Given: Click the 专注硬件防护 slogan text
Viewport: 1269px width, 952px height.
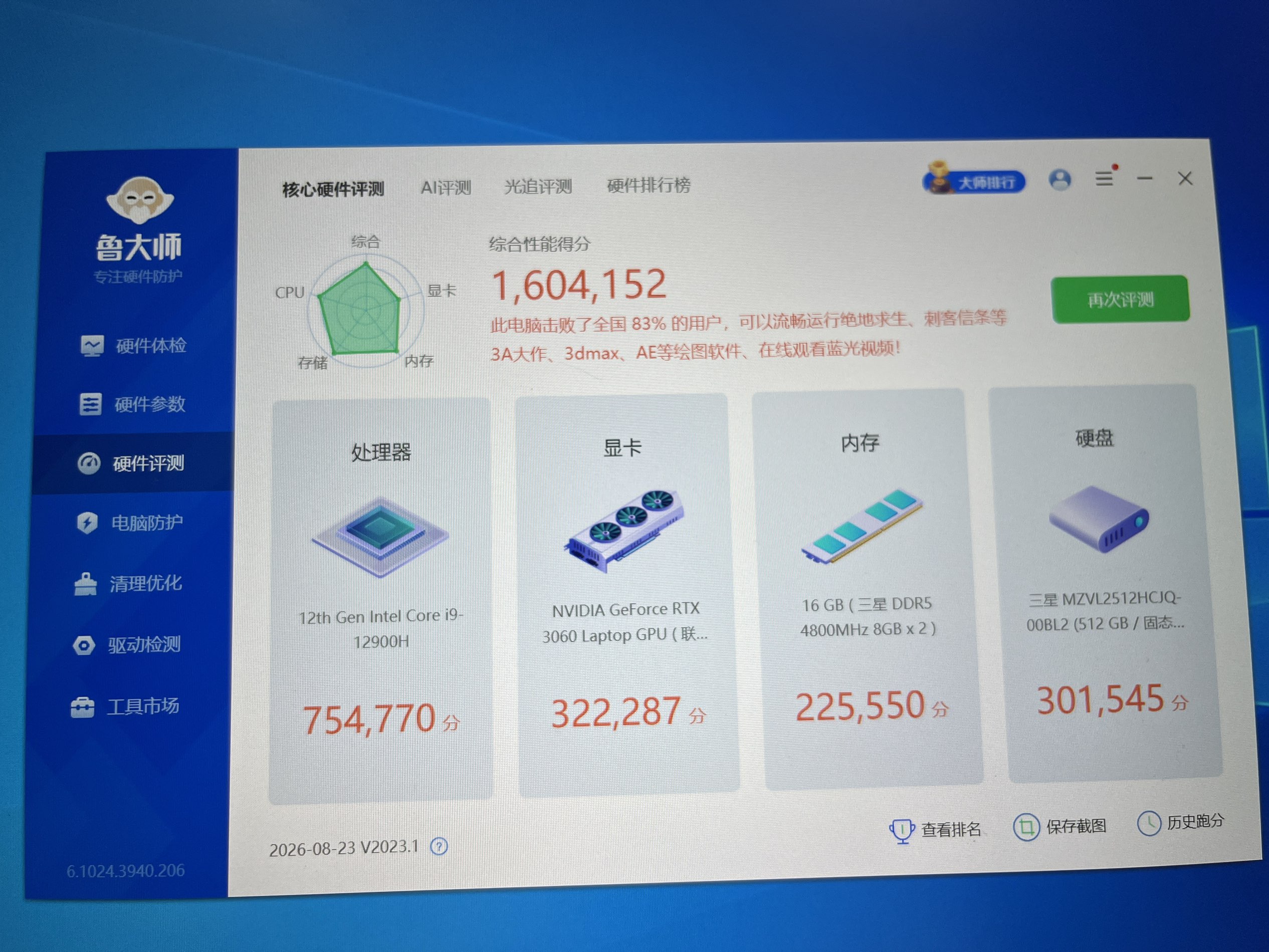Looking at the screenshot, I should click(138, 277).
